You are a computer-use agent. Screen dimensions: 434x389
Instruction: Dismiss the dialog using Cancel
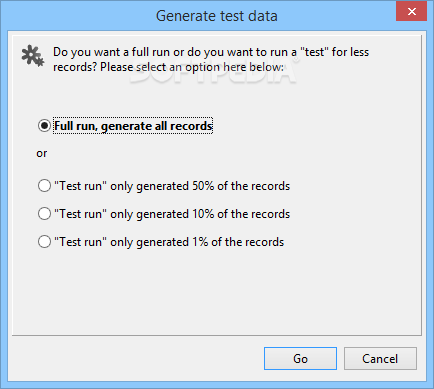coord(380,359)
